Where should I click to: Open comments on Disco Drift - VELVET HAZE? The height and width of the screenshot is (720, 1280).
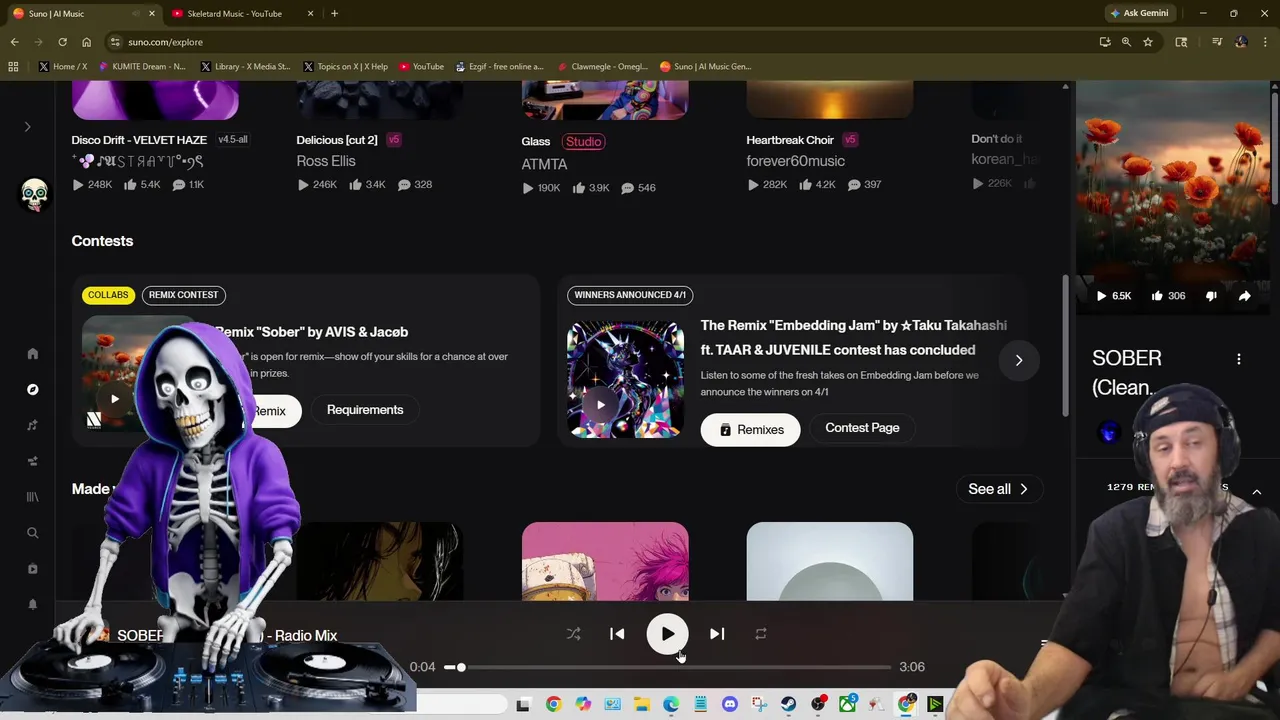pos(188,185)
